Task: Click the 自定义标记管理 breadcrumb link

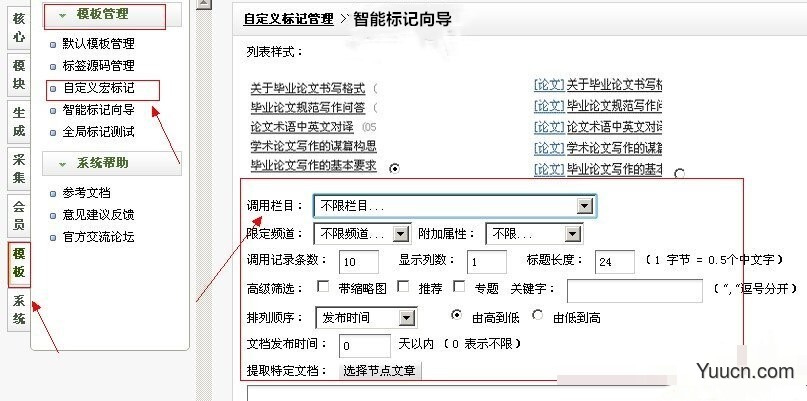Action: tap(287, 19)
